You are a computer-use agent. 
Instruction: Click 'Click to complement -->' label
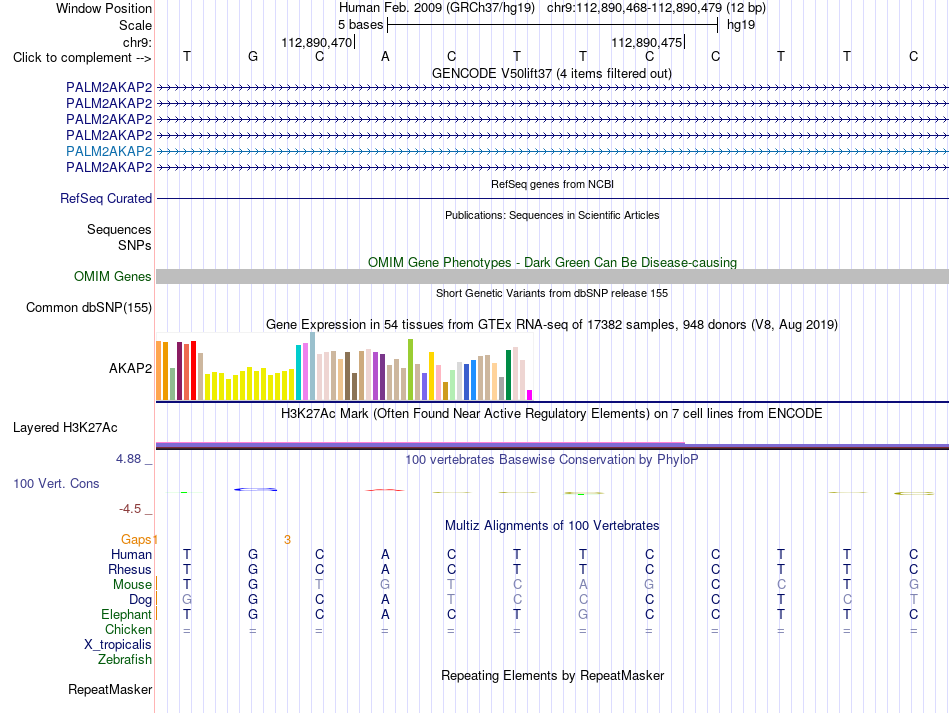pos(82,58)
